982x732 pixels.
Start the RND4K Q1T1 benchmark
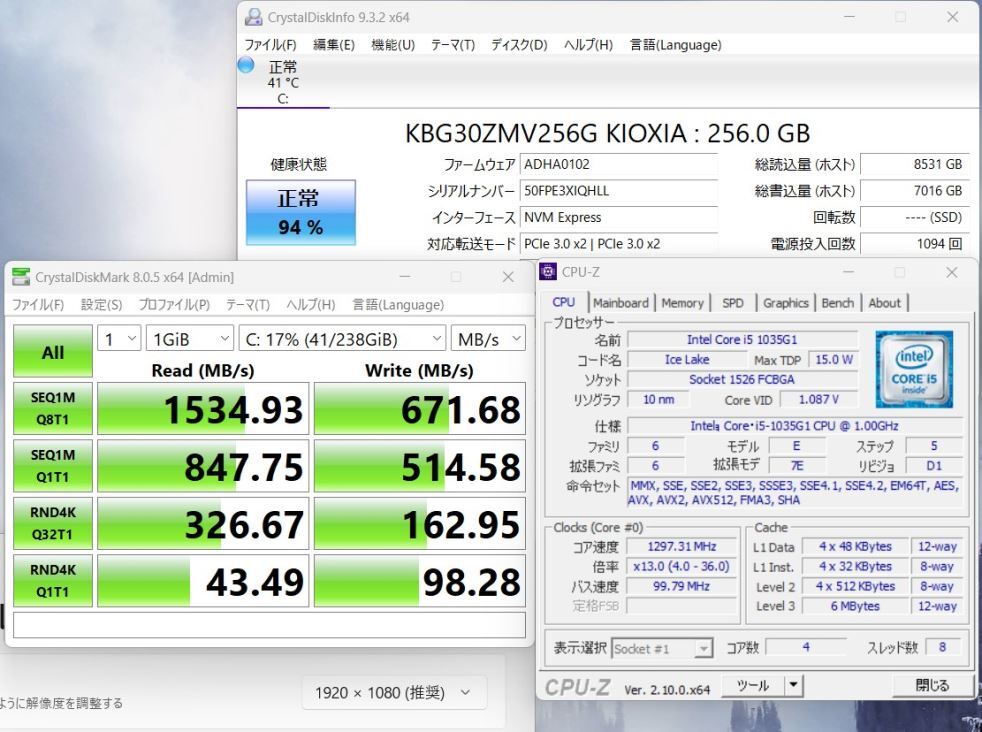(53, 580)
